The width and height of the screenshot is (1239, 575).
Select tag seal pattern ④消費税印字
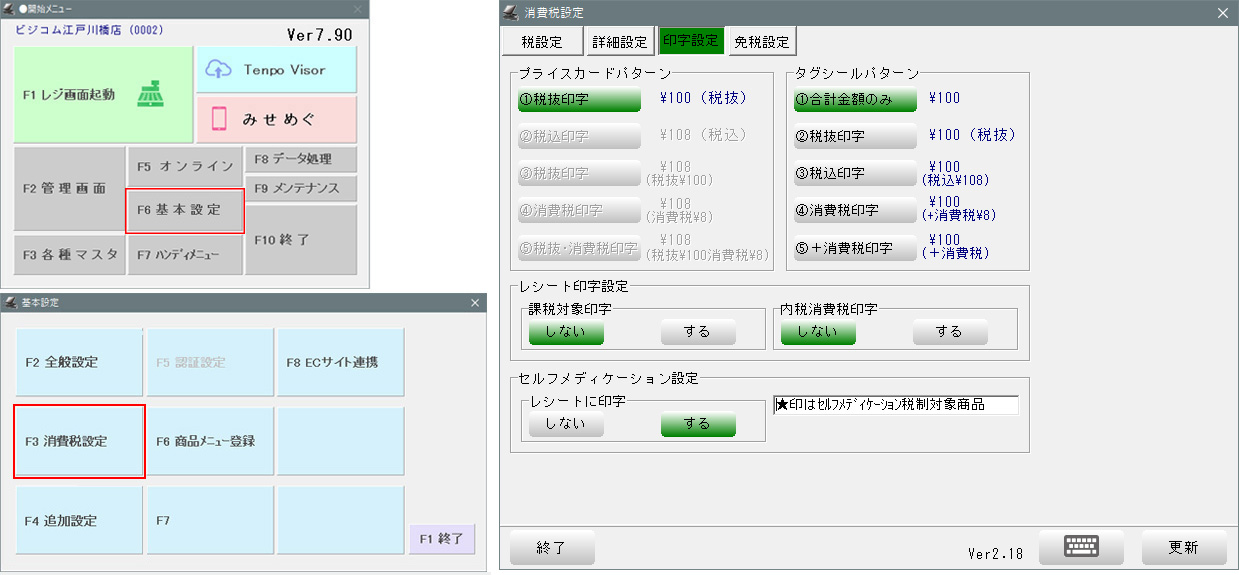point(854,210)
